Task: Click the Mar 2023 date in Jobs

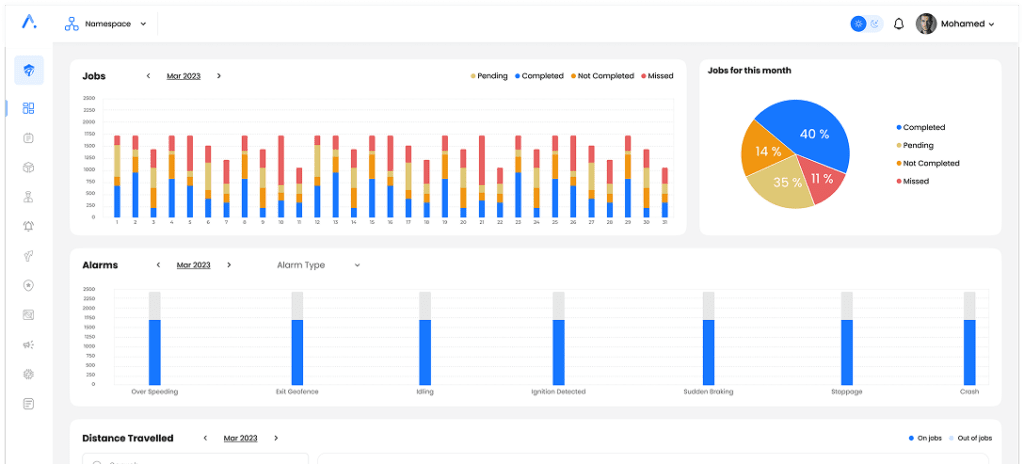Action: [x=183, y=76]
